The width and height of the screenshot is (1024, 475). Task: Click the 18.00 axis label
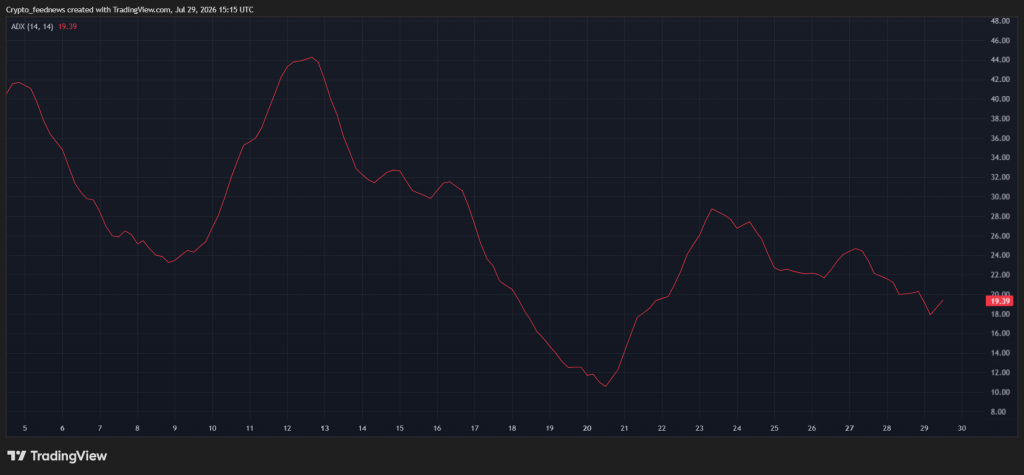pyautogui.click(x=1001, y=314)
